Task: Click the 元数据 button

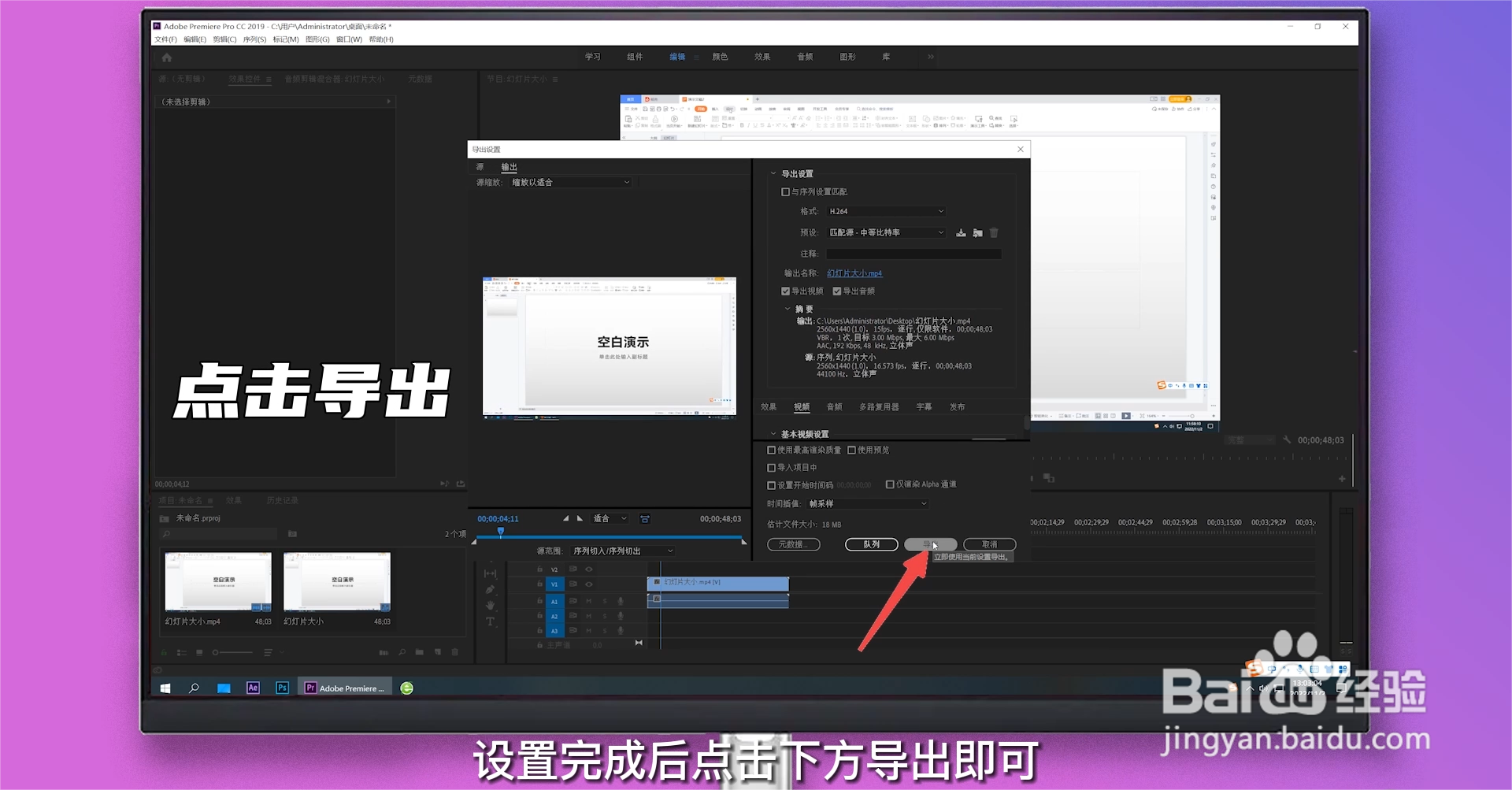Action: point(794,544)
